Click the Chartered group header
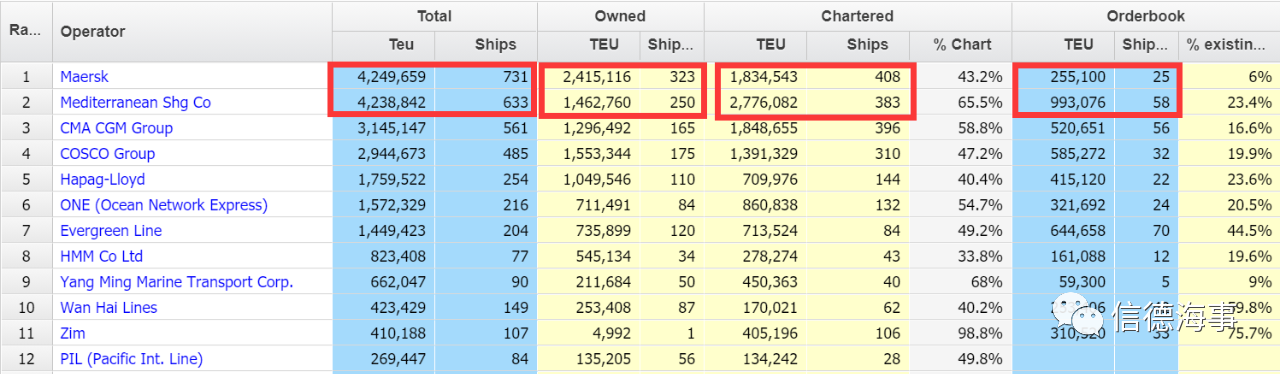Image resolution: width=1280 pixels, height=374 pixels. [857, 16]
